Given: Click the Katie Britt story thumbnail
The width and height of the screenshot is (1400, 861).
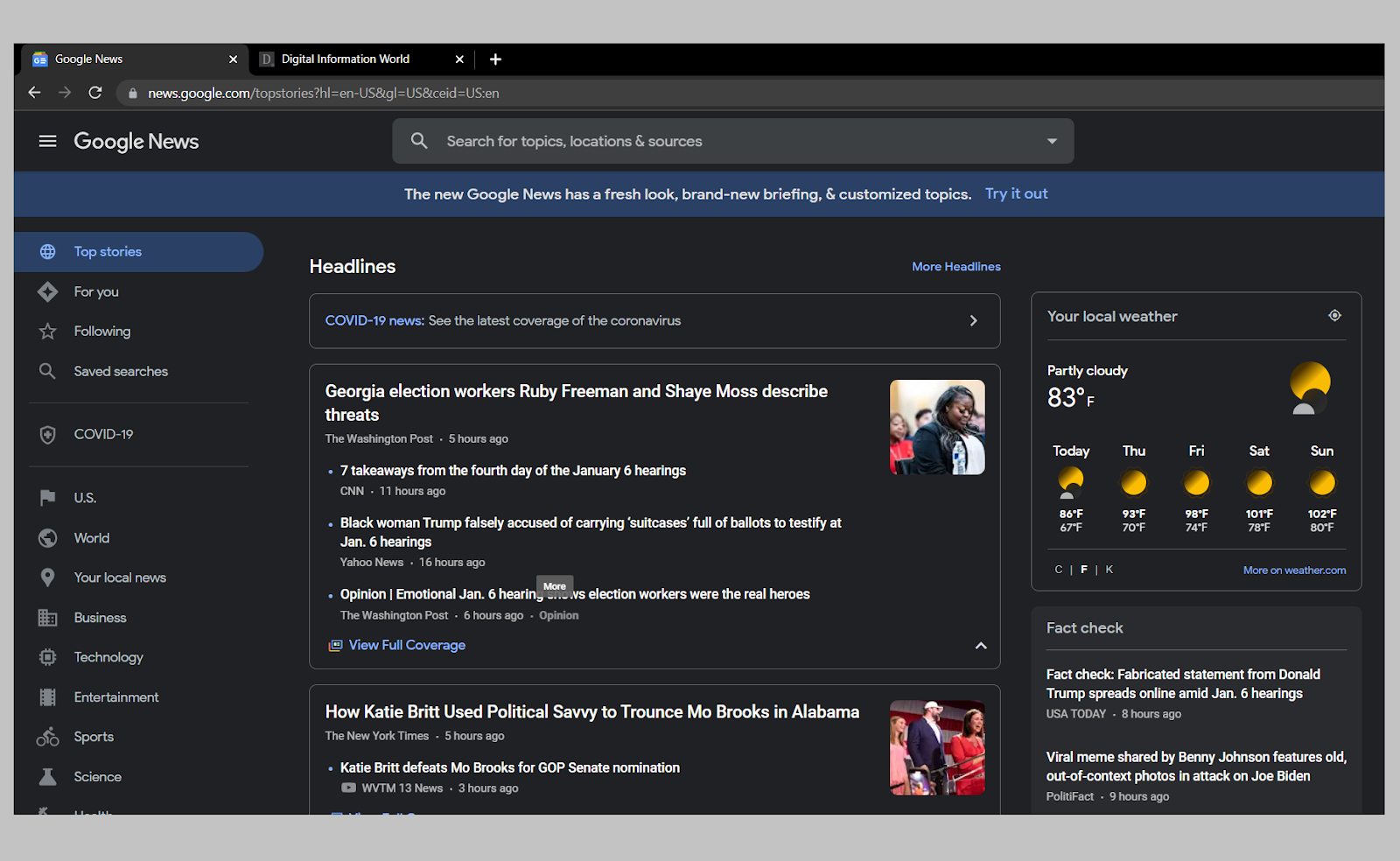Looking at the screenshot, I should click(937, 747).
